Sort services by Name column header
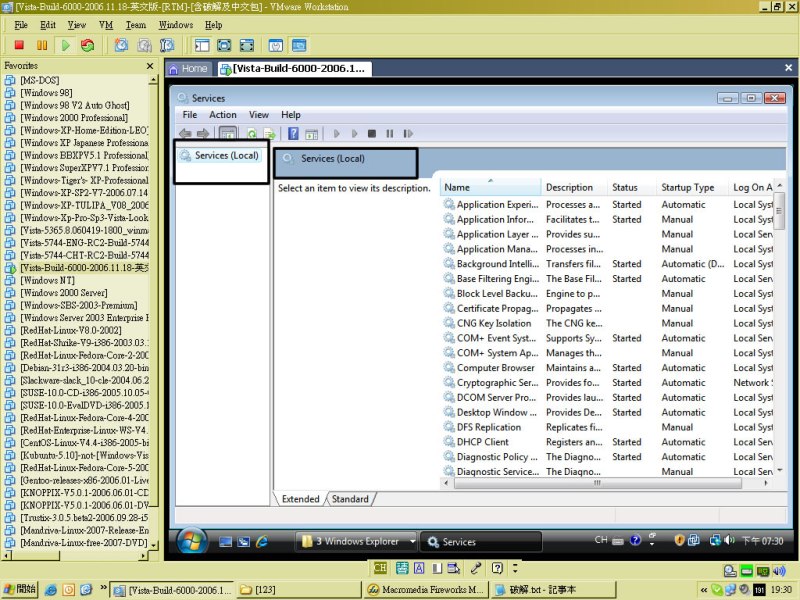800x600 pixels. [491, 187]
